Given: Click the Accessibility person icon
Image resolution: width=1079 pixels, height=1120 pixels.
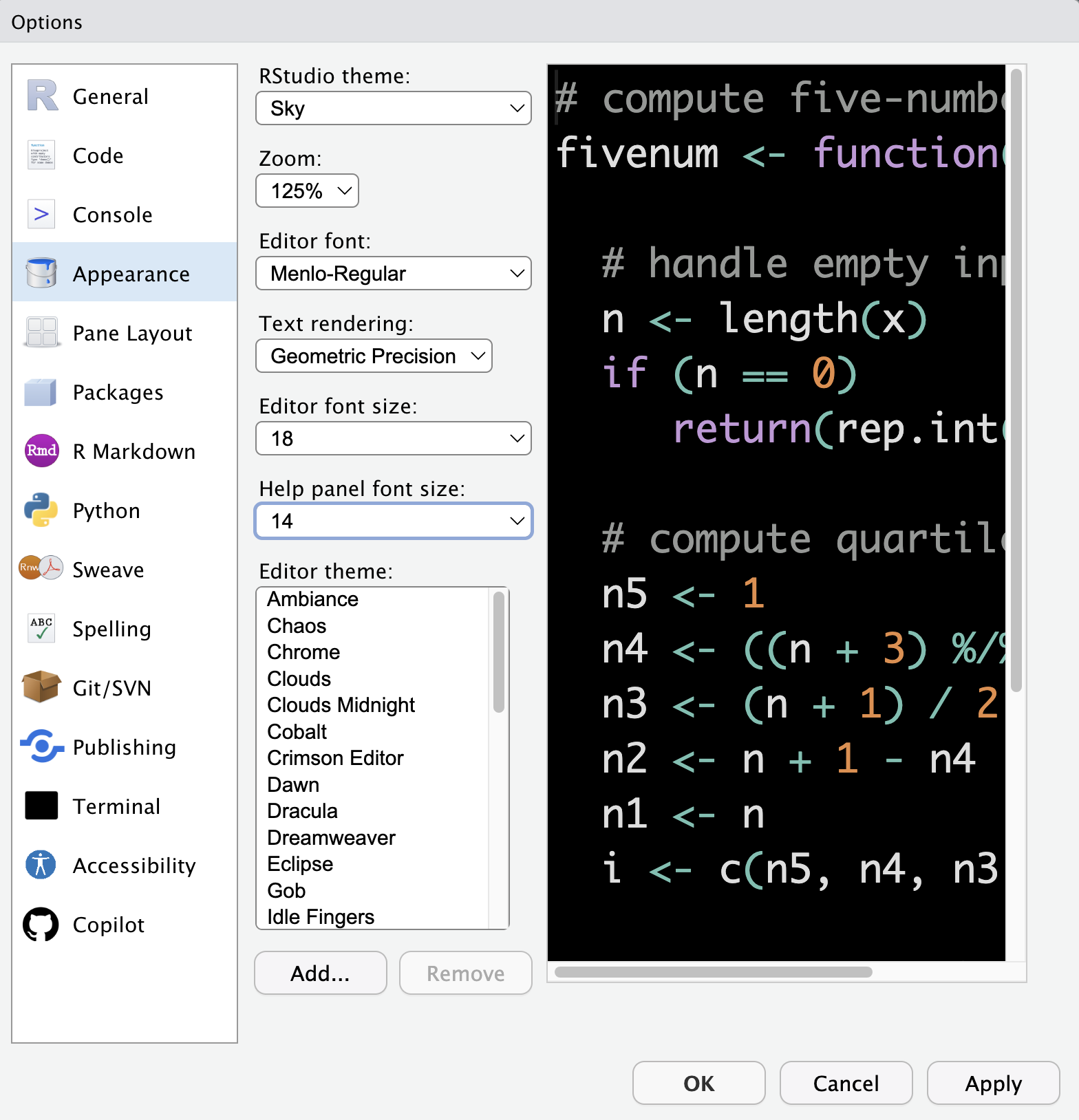Looking at the screenshot, I should (41, 865).
